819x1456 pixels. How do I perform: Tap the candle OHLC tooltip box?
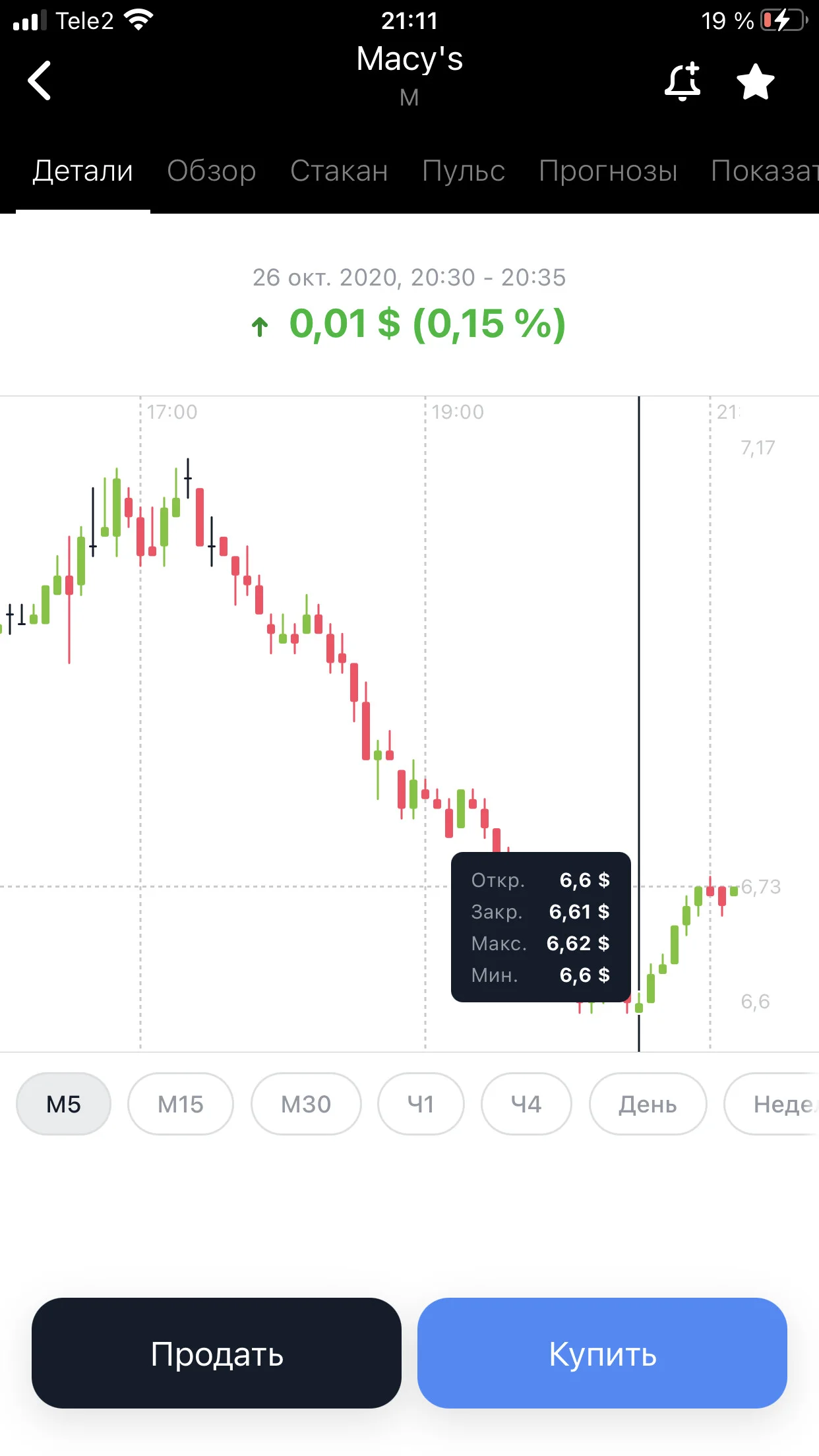click(541, 927)
